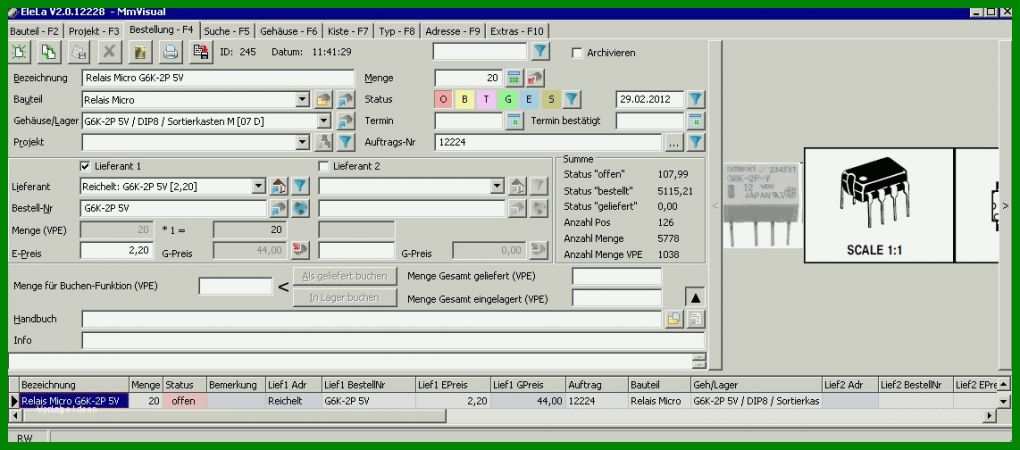1020x450 pixels.
Task: Open calendar icon for Termin bestätigt
Action: click(x=696, y=121)
